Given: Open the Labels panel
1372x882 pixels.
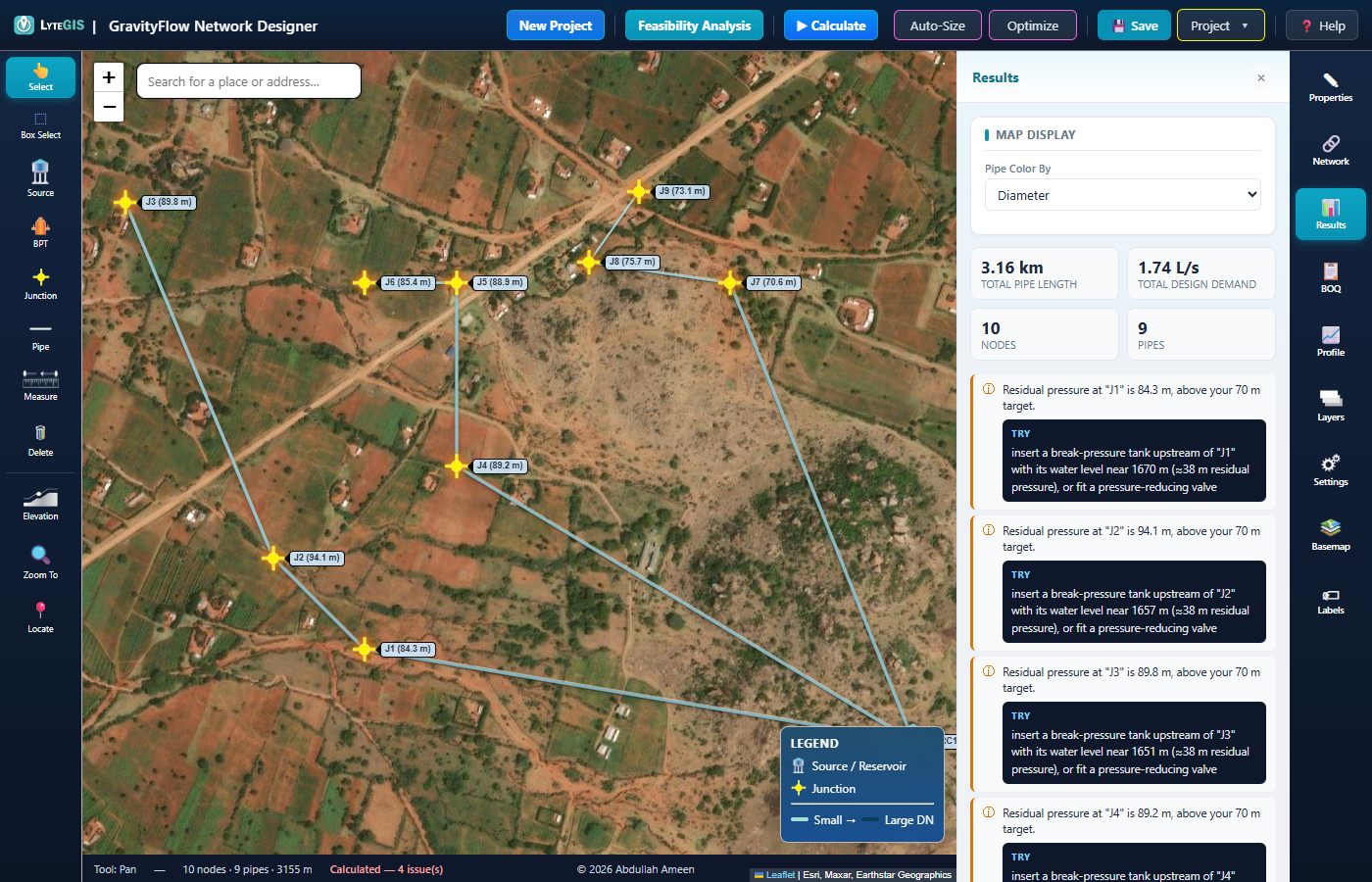Looking at the screenshot, I should [x=1331, y=600].
